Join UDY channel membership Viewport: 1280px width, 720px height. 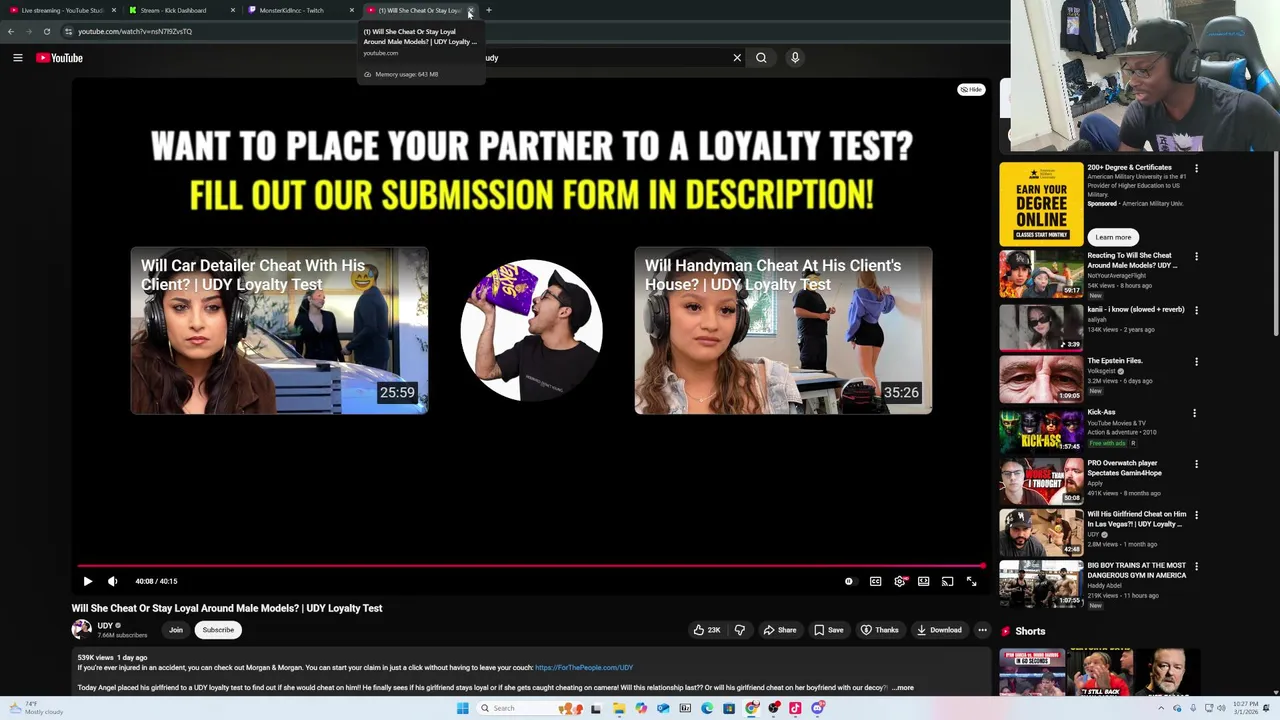pos(176,630)
